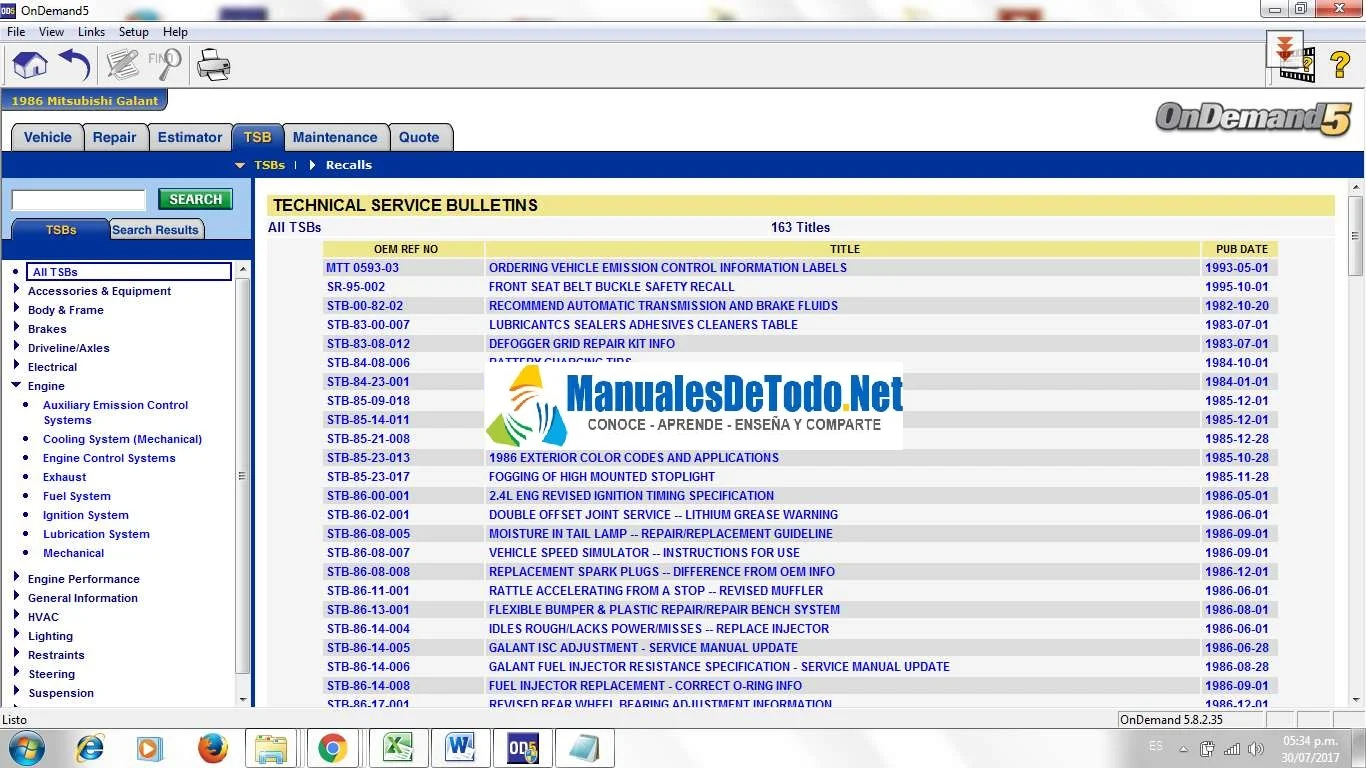The height and width of the screenshot is (768, 1366).
Task: Switch to the Search Results tab
Action: click(155, 230)
